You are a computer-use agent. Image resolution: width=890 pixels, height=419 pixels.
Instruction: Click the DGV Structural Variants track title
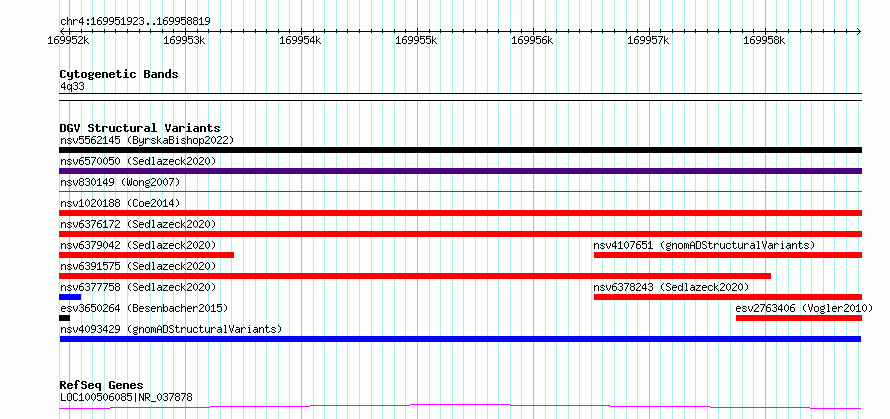point(140,128)
